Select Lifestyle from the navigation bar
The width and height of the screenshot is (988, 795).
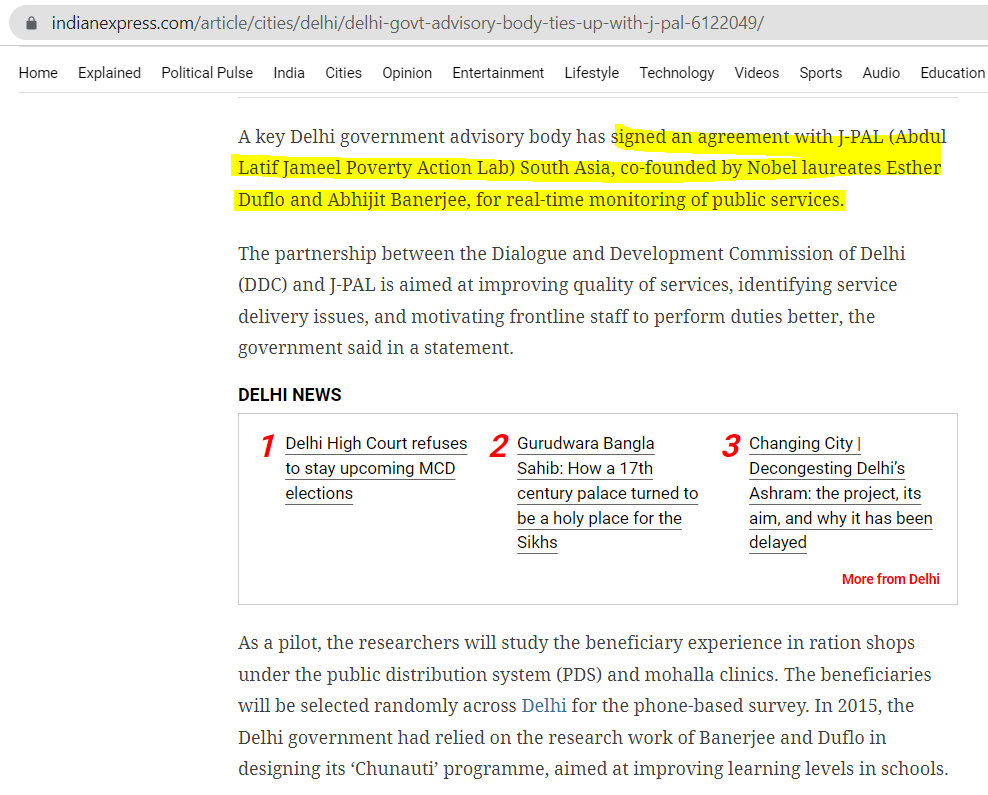[591, 73]
